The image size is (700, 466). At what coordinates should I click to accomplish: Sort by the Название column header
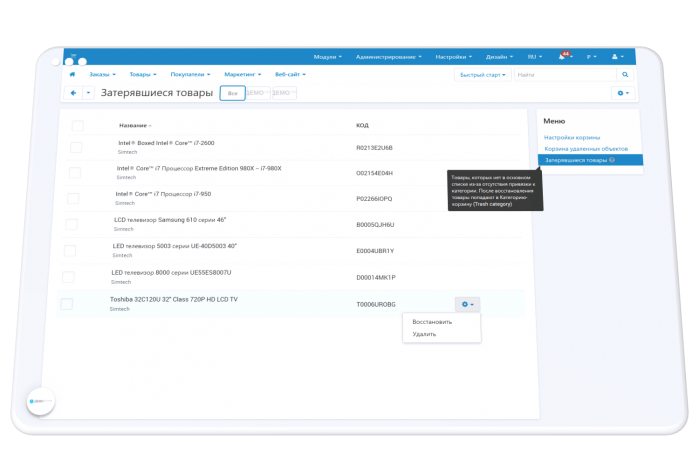coord(135,125)
